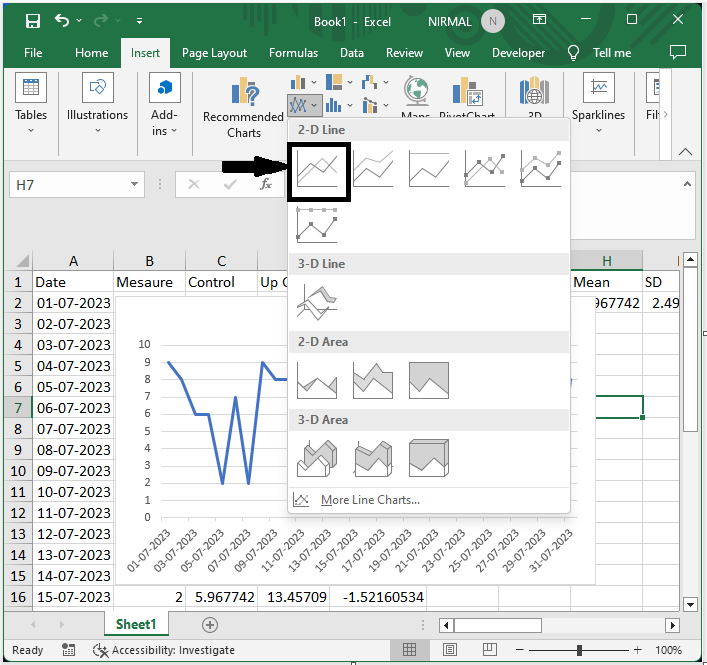The height and width of the screenshot is (665, 707).
Task: Select the 100% Stacked Line chart
Action: [x=429, y=169]
